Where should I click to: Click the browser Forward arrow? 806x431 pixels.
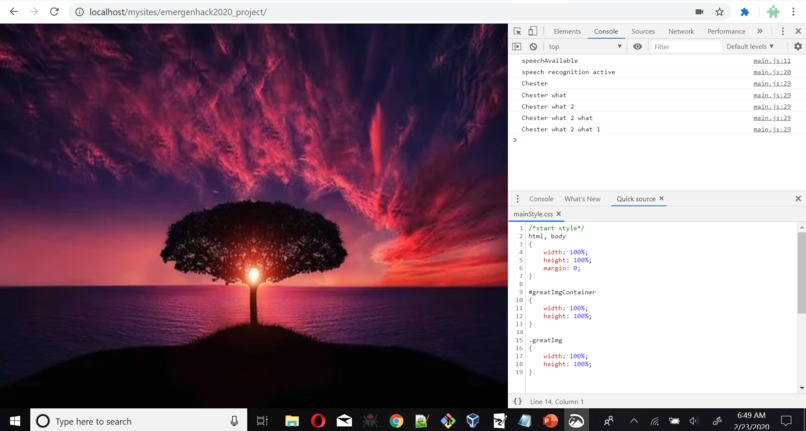tap(34, 11)
